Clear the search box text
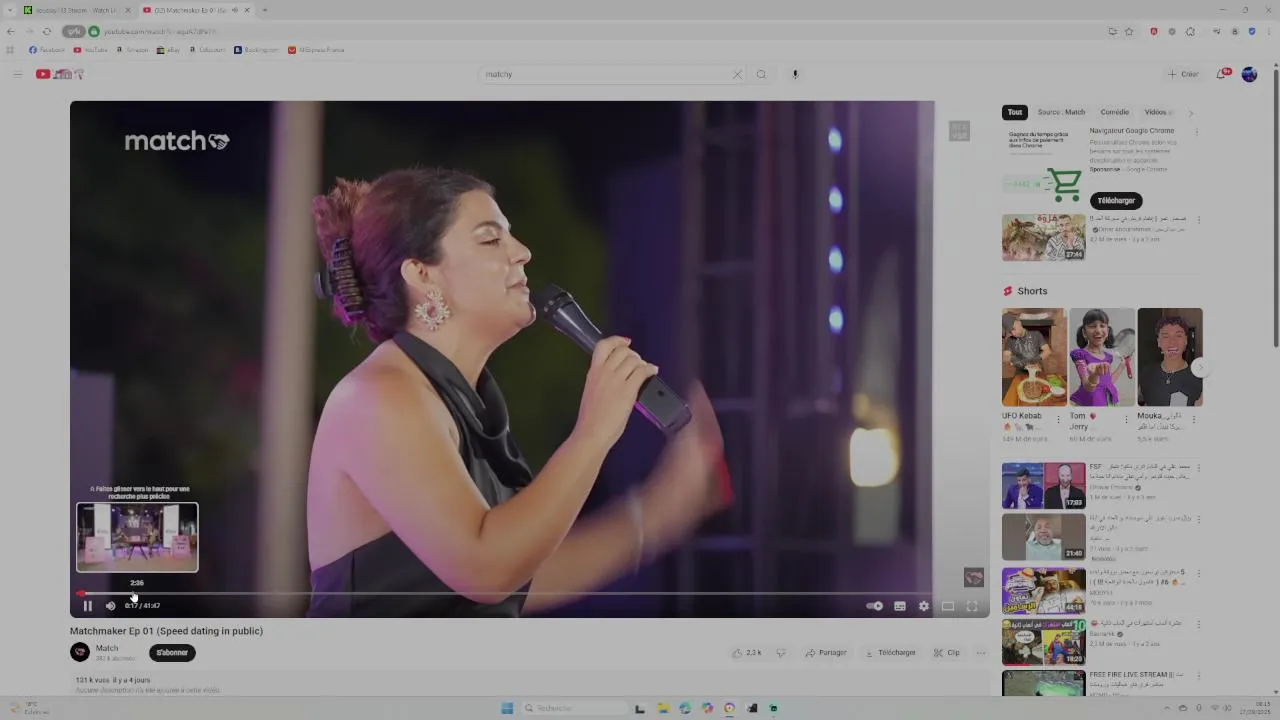The height and width of the screenshot is (720, 1280). (x=737, y=74)
